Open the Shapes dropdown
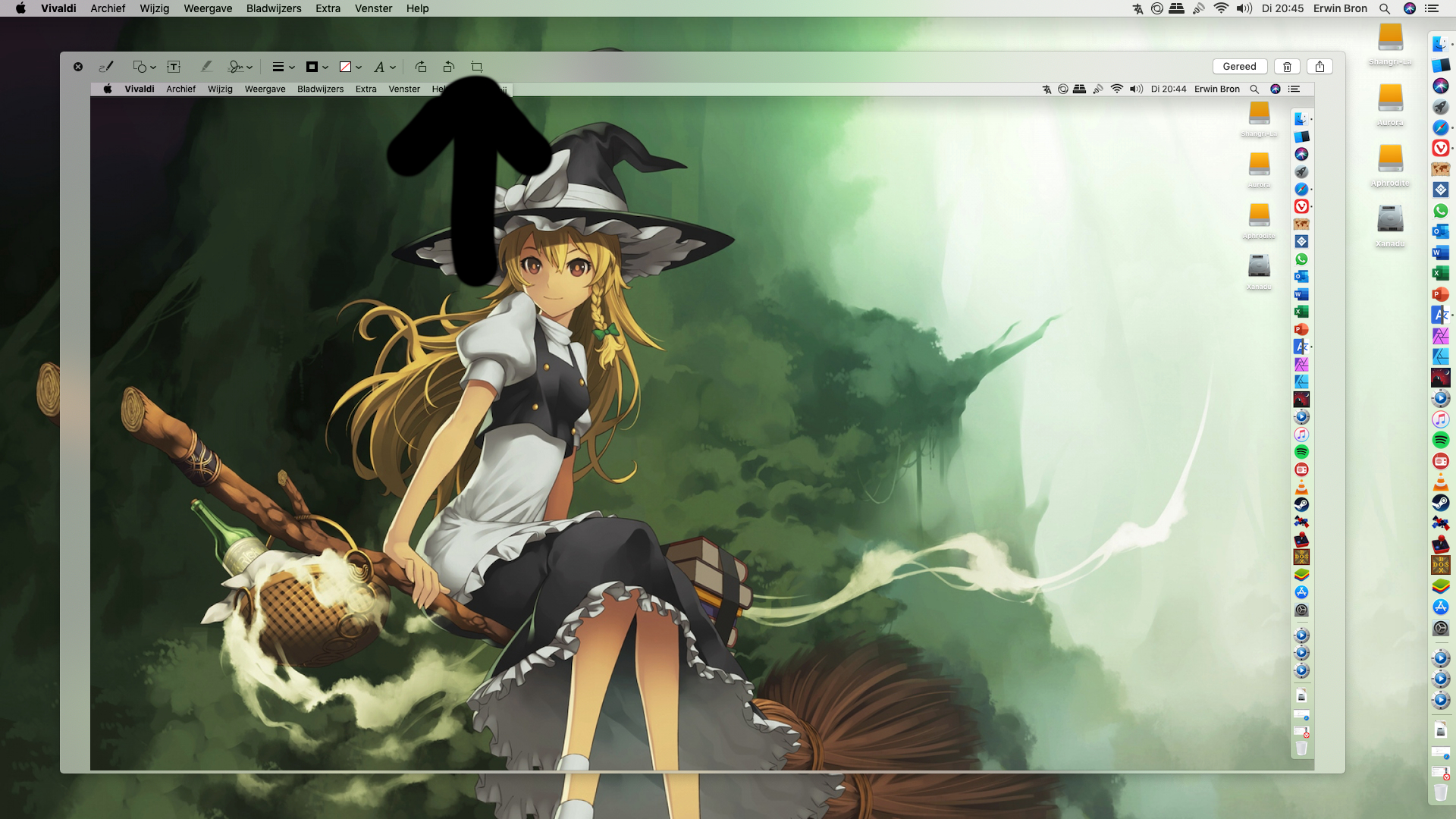Screen dimensions: 1456x819 [143, 67]
